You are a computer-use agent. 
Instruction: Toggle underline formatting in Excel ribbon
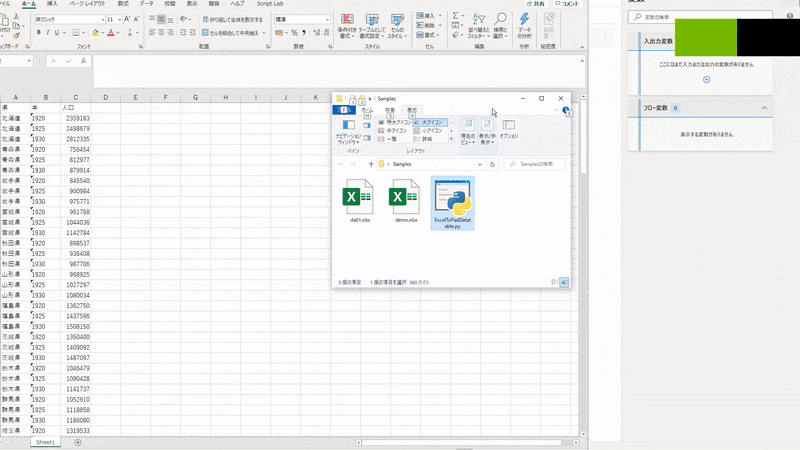(x=57, y=33)
